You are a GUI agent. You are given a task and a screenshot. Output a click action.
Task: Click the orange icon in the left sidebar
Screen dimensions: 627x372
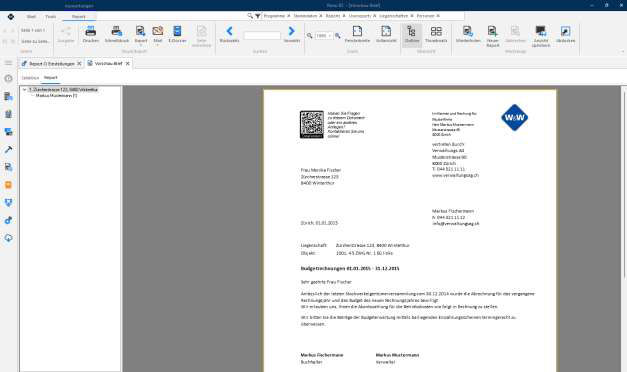point(8,185)
